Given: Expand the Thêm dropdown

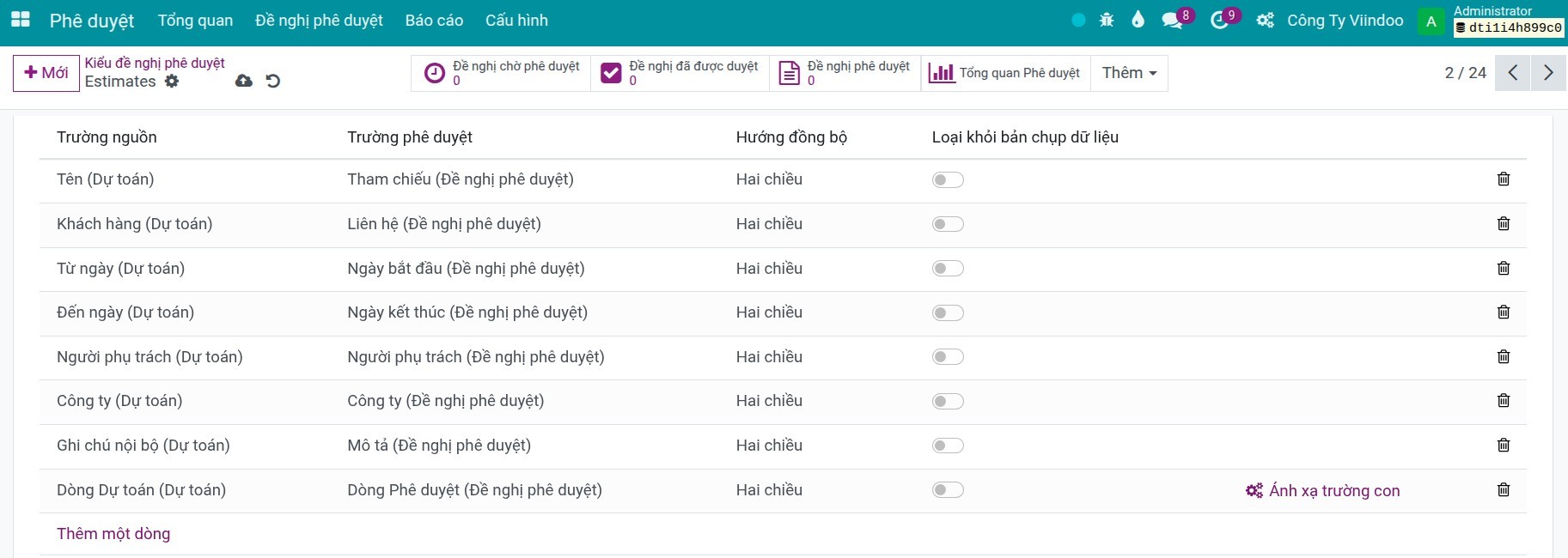Looking at the screenshot, I should 1129,73.
